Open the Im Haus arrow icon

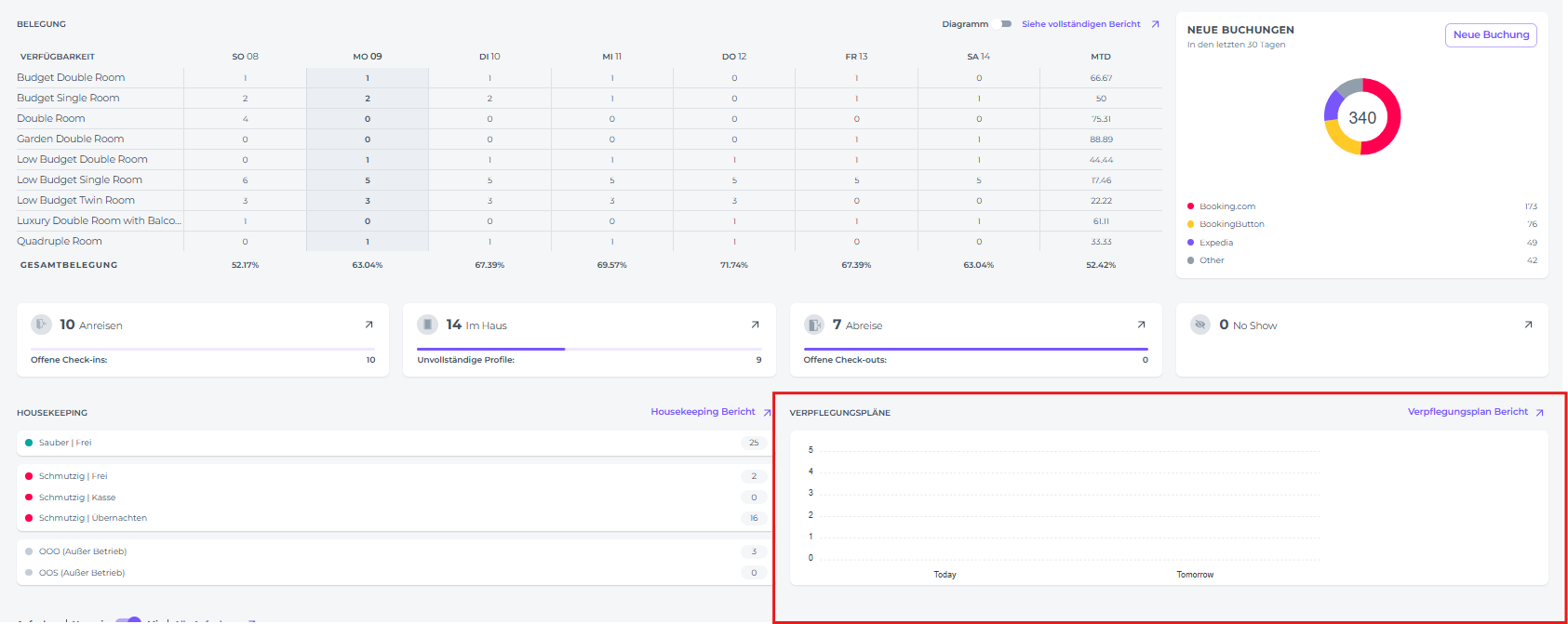[755, 325]
